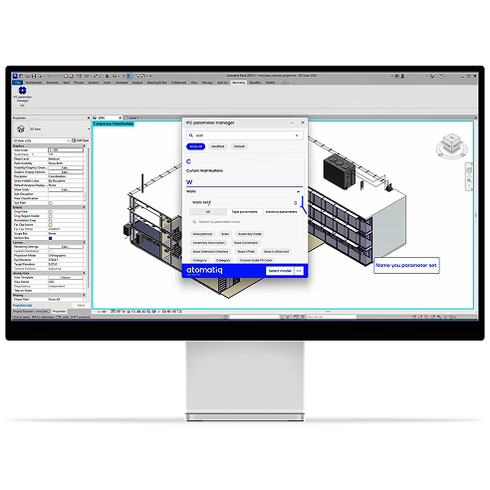
Task: Collapse the Walls category in the dialog
Action: click(x=298, y=192)
